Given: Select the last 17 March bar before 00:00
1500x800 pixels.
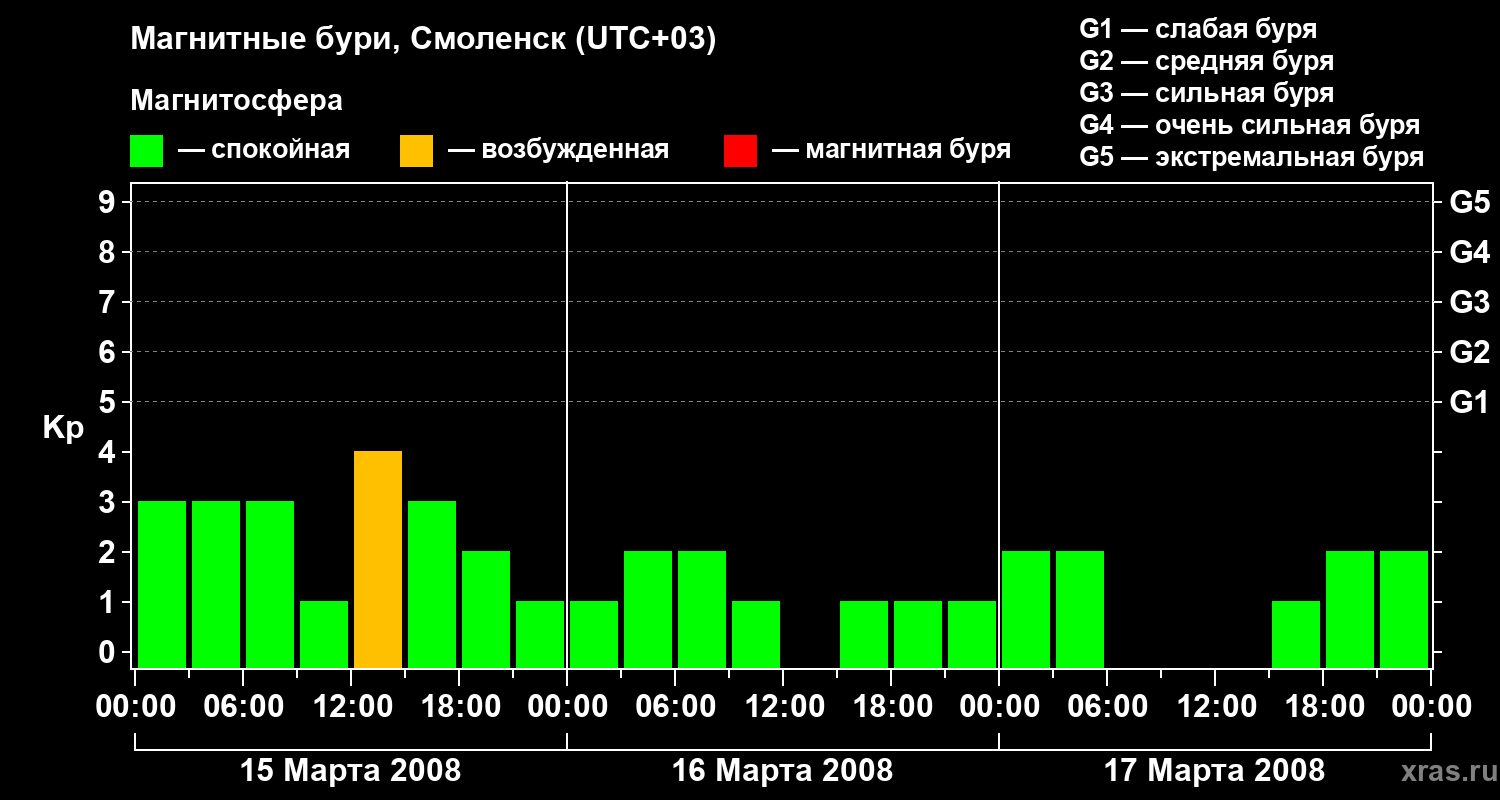Looking at the screenshot, I should 1404,609.
